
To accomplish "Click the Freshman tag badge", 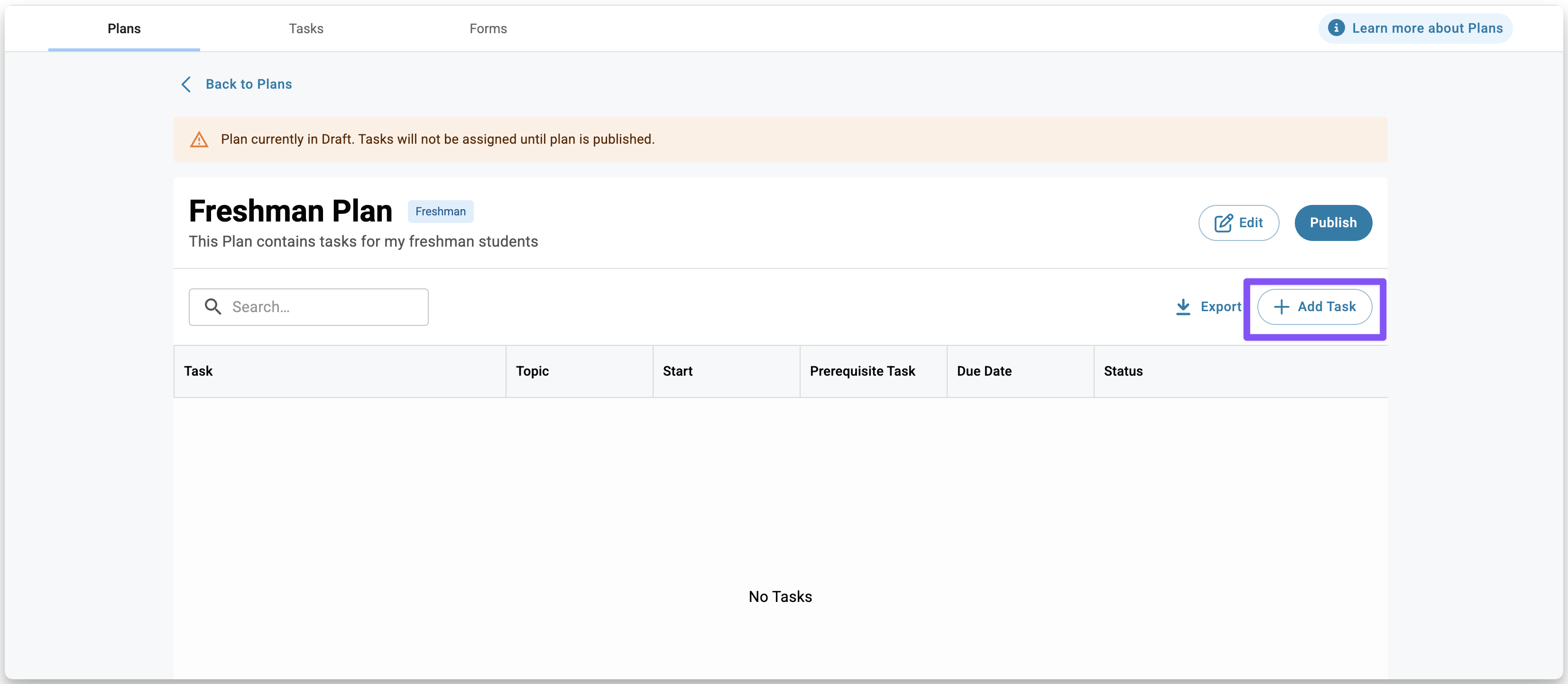I will click(440, 211).
